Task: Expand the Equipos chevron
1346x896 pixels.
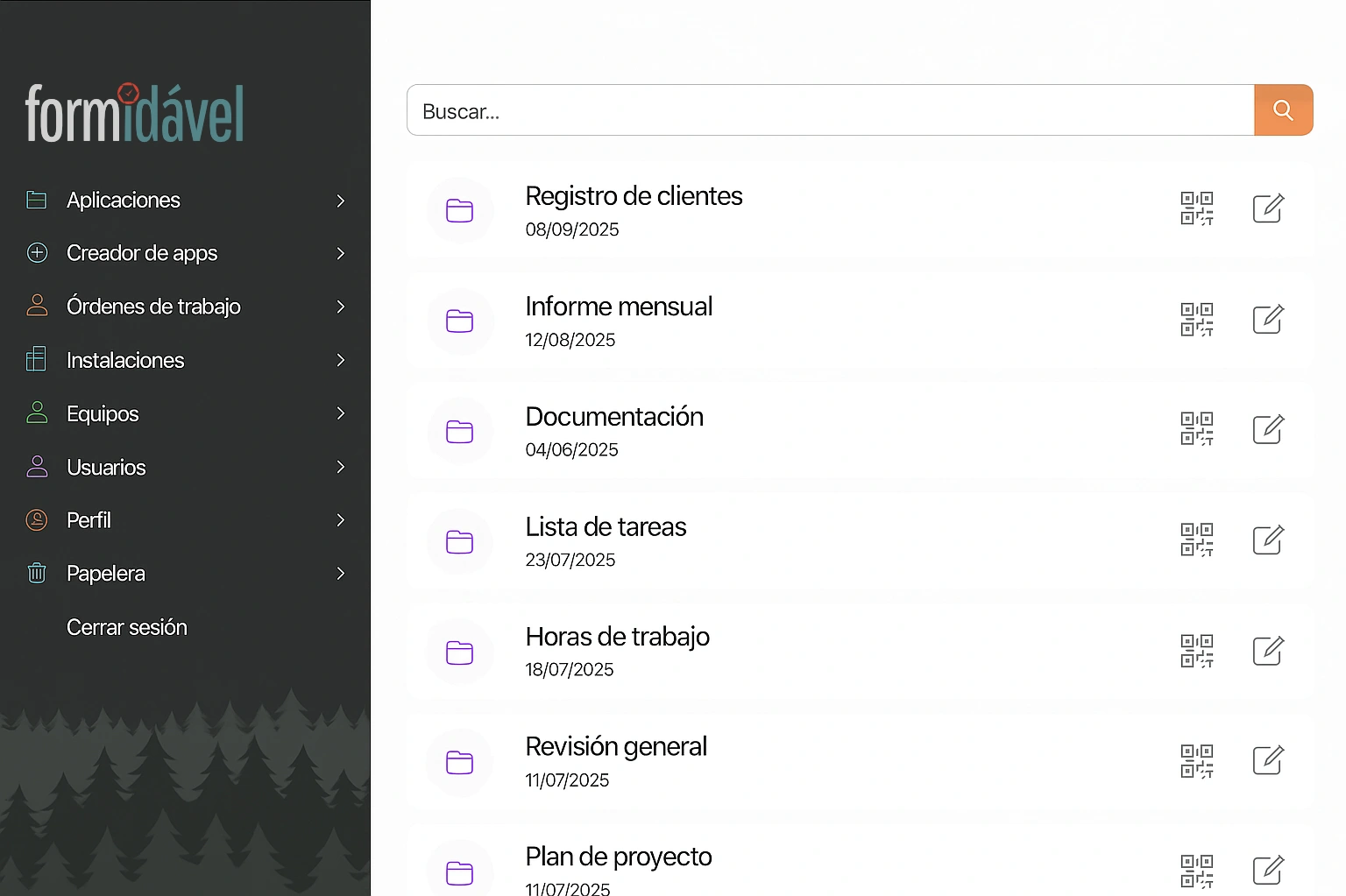Action: point(341,413)
